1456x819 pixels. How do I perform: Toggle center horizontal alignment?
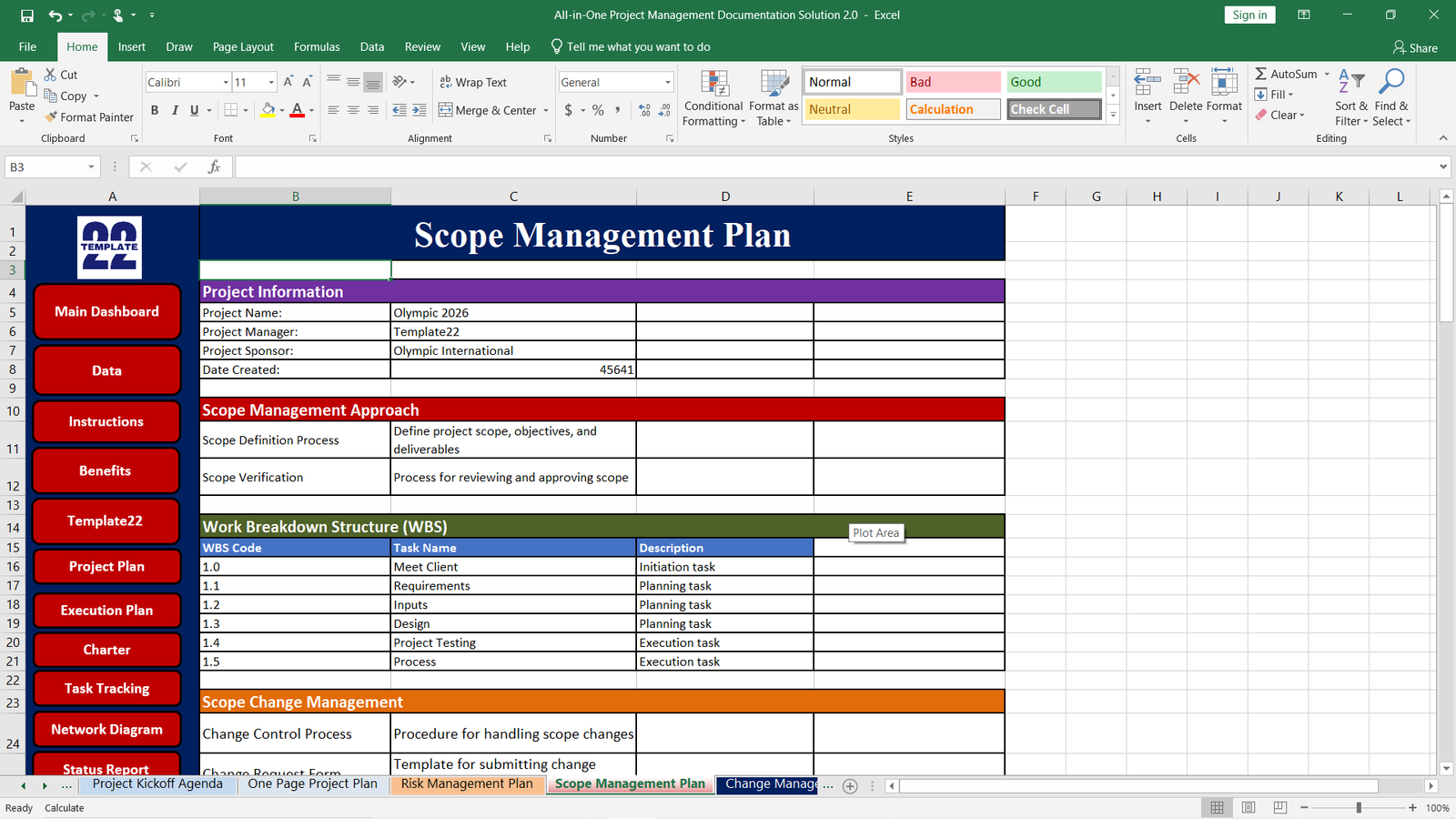coord(353,110)
